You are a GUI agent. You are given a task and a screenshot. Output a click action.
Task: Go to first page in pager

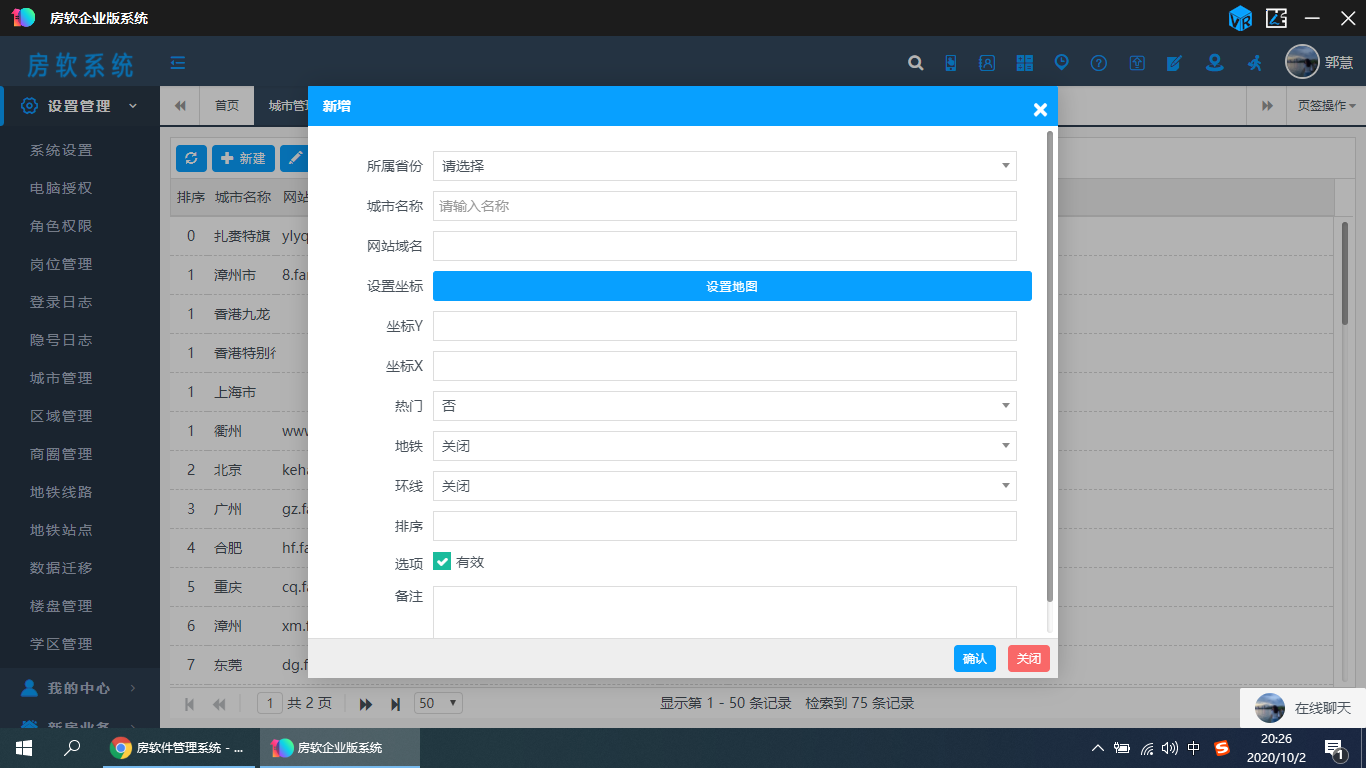[x=190, y=704]
